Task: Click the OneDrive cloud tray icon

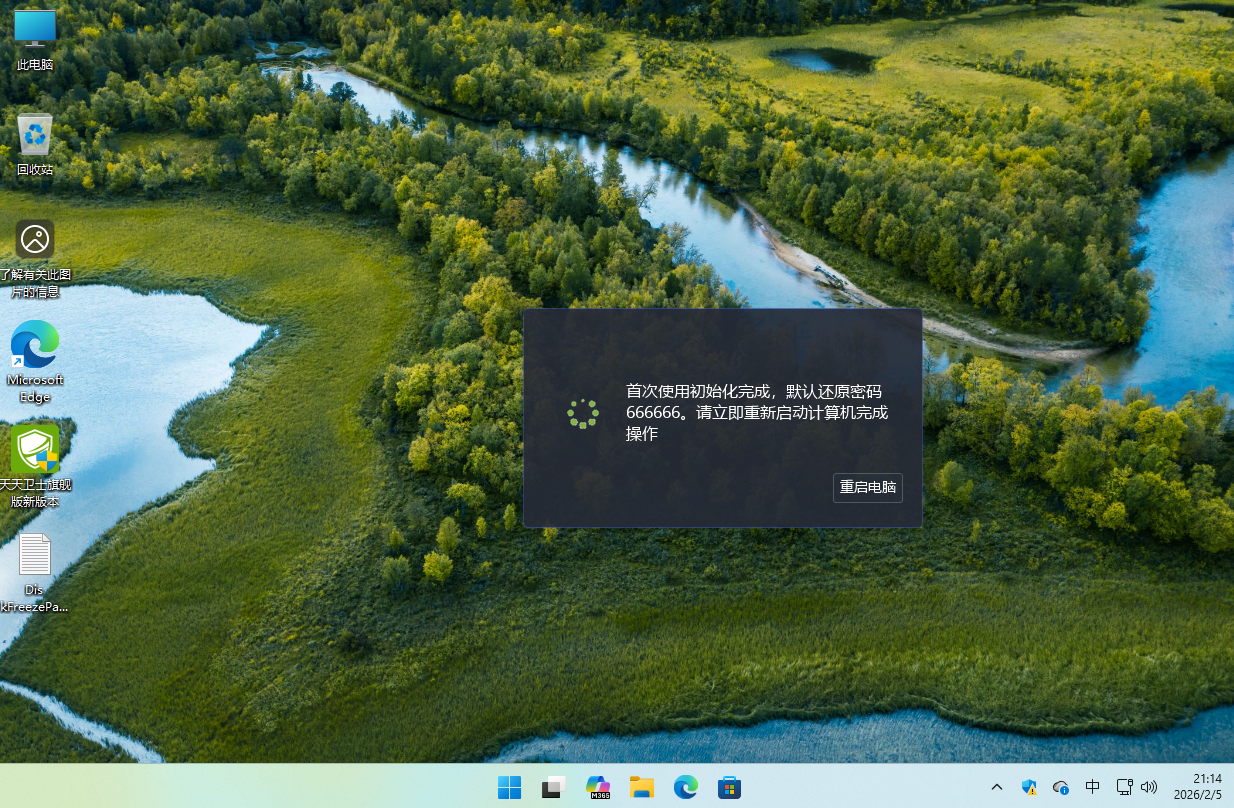Action: click(1061, 787)
